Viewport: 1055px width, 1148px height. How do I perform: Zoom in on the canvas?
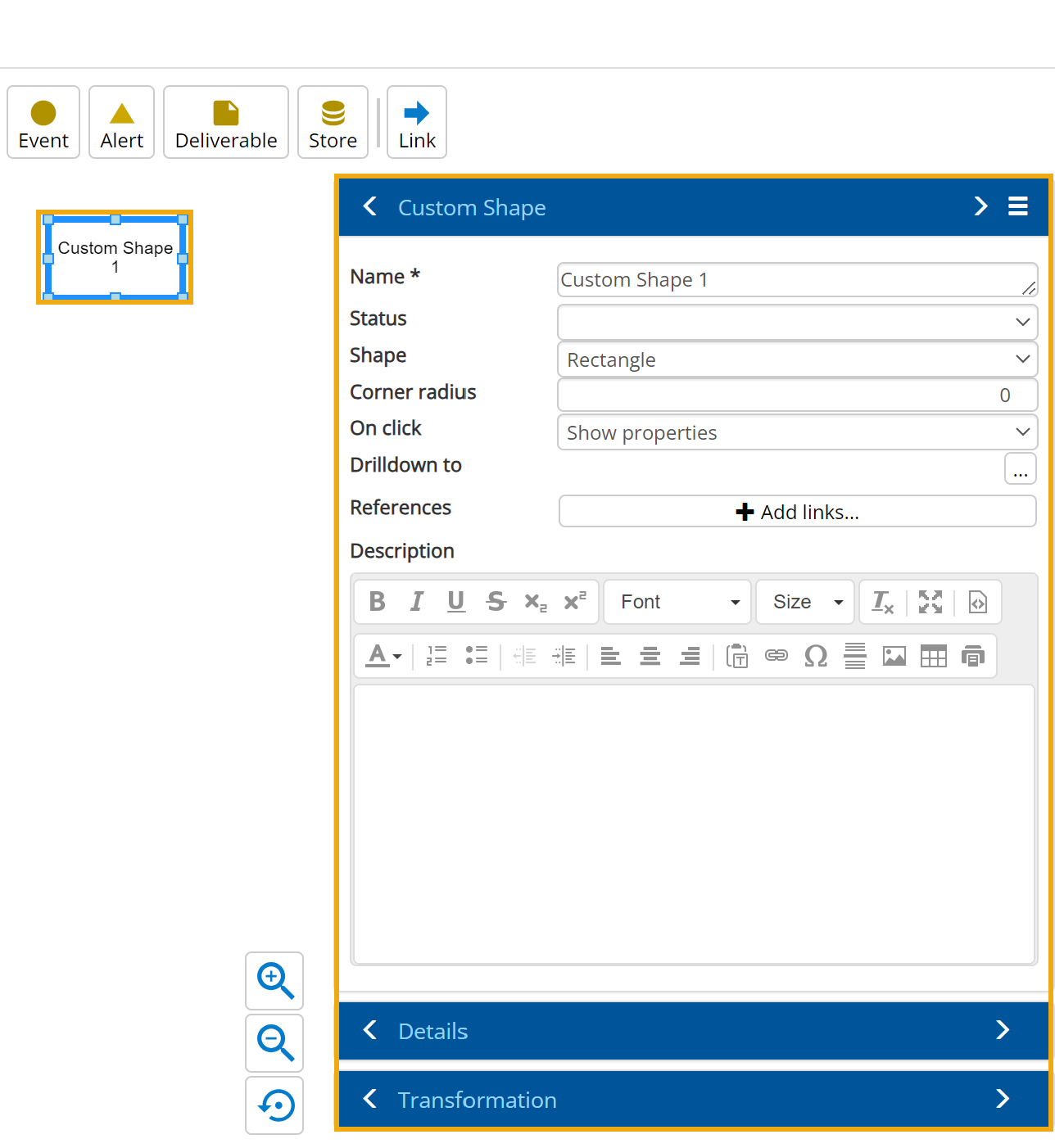pyautogui.click(x=274, y=981)
